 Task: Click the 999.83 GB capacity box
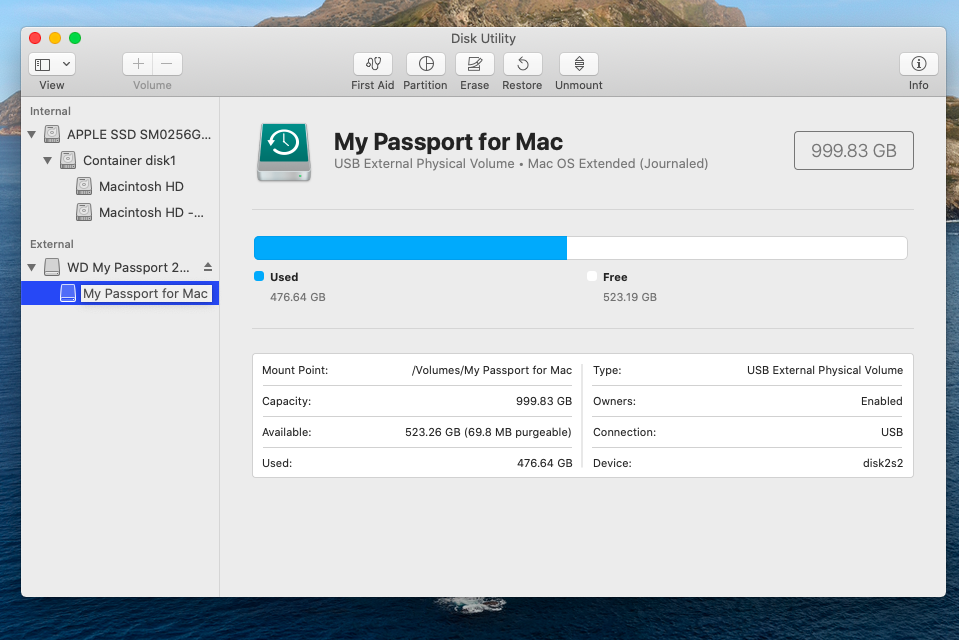pyautogui.click(x=854, y=151)
